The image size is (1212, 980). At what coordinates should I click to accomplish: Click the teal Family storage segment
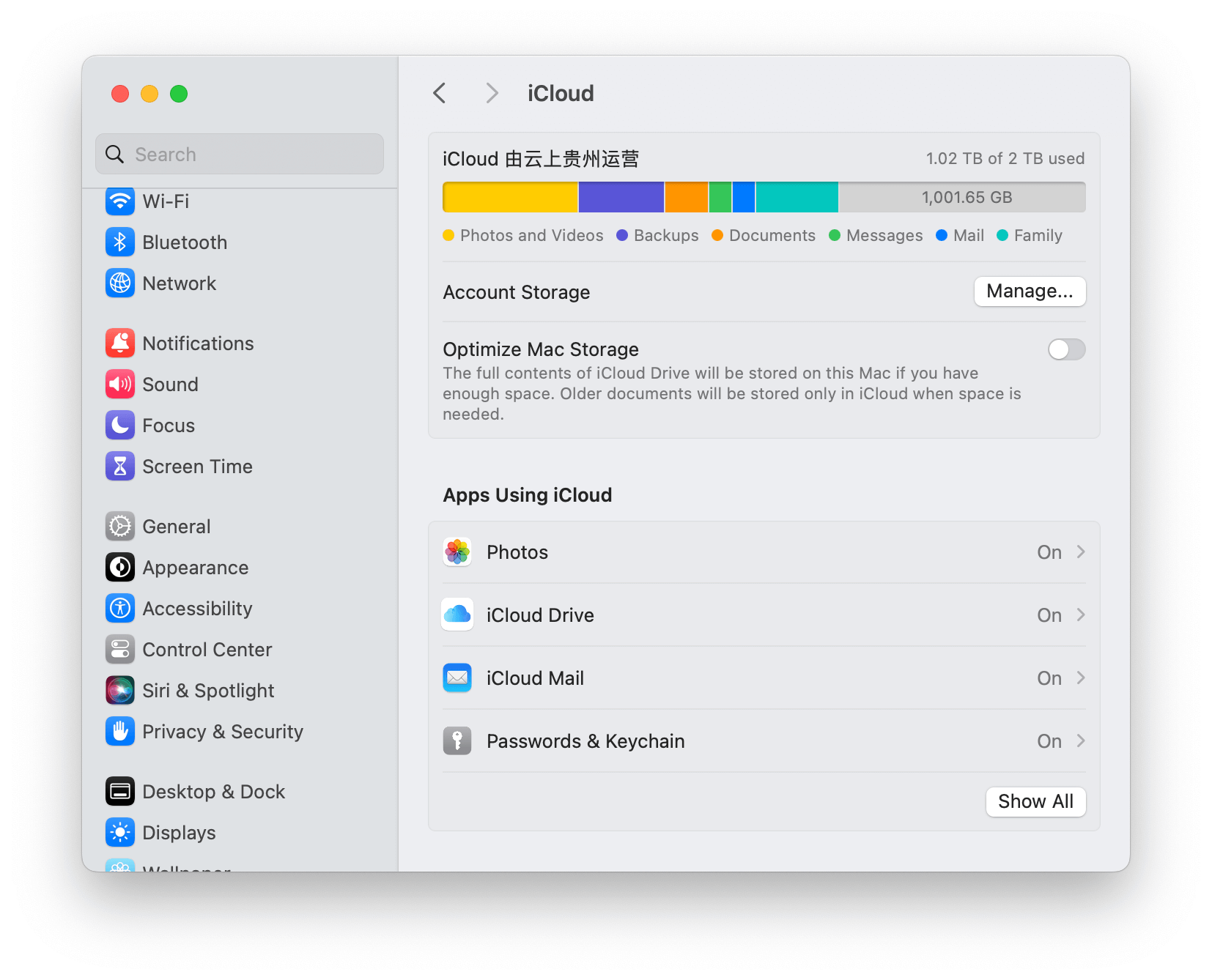pyautogui.click(x=797, y=197)
